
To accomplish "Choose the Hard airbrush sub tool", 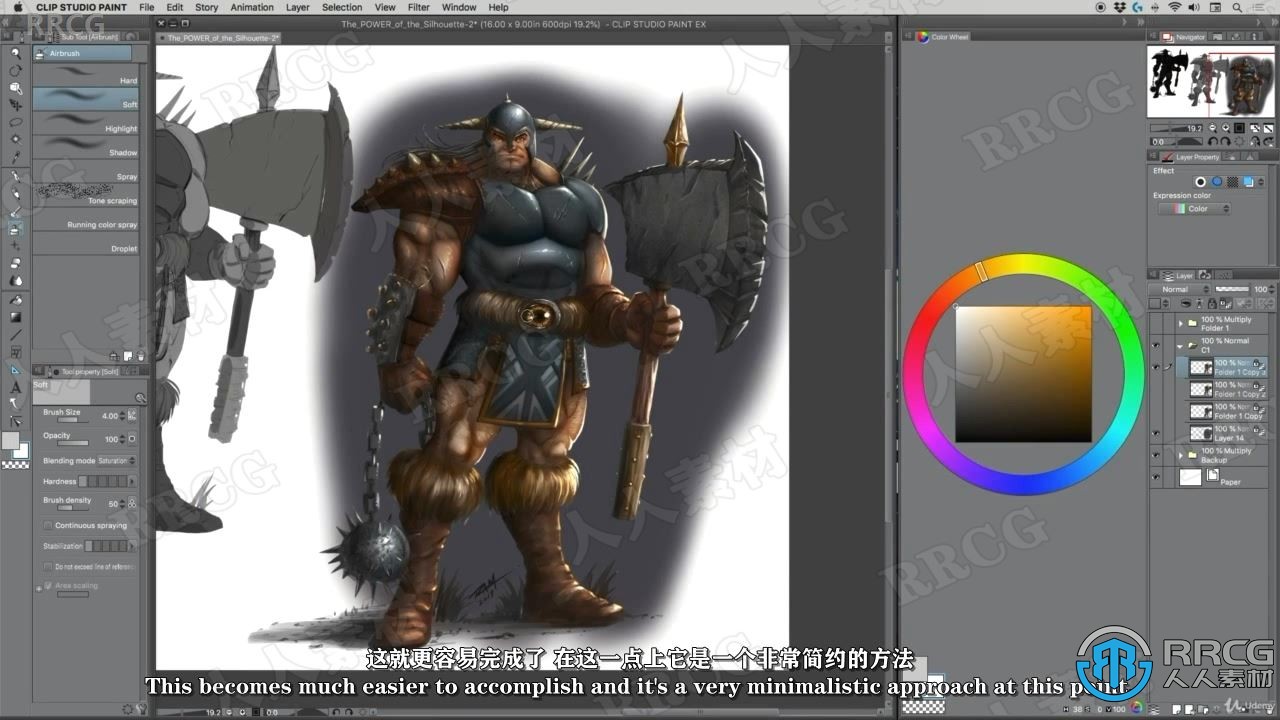I will point(86,77).
